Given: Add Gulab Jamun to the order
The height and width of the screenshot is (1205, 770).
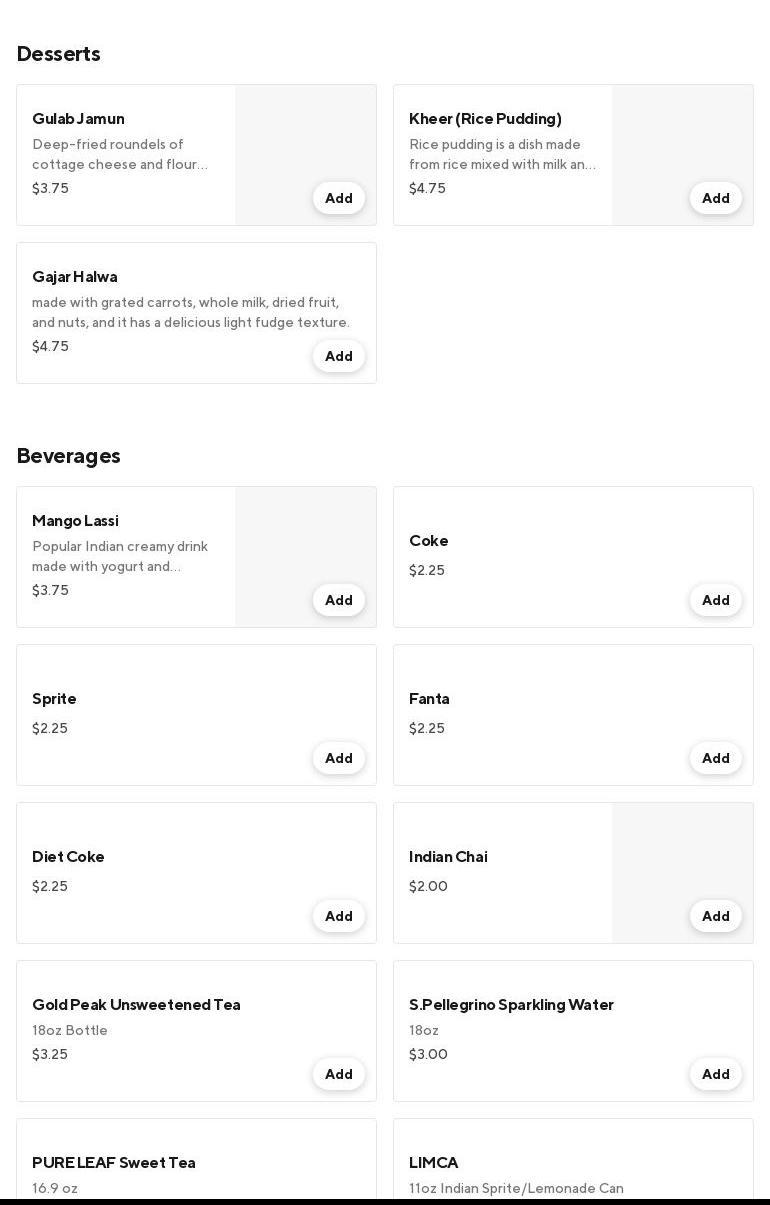Looking at the screenshot, I should pos(339,198).
